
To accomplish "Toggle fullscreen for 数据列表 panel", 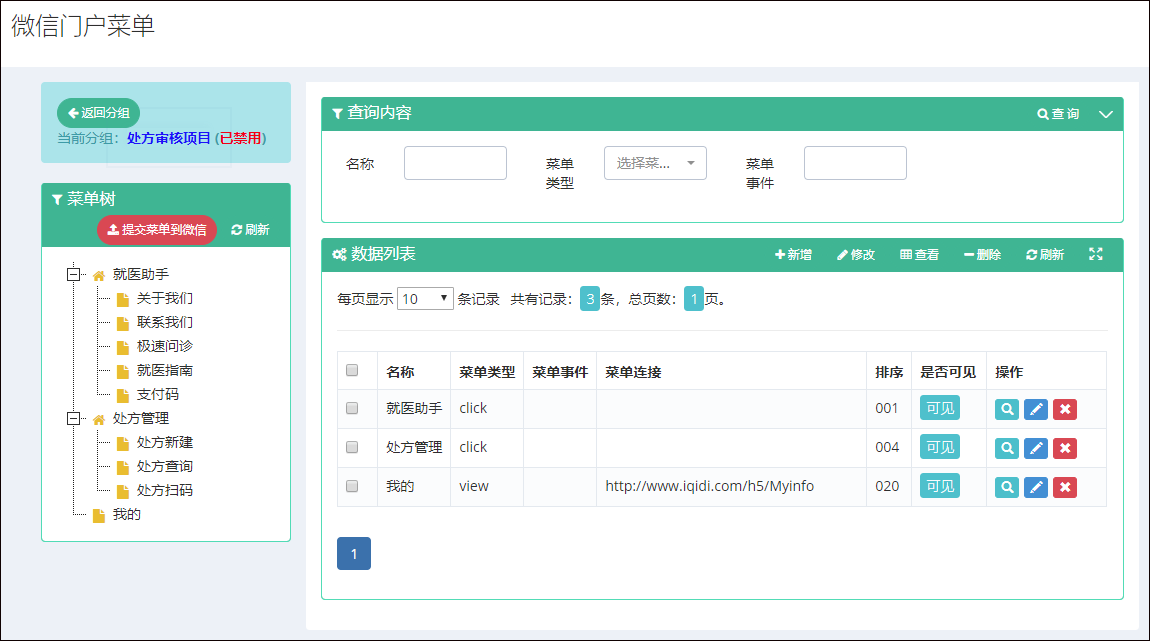I will click(x=1096, y=254).
